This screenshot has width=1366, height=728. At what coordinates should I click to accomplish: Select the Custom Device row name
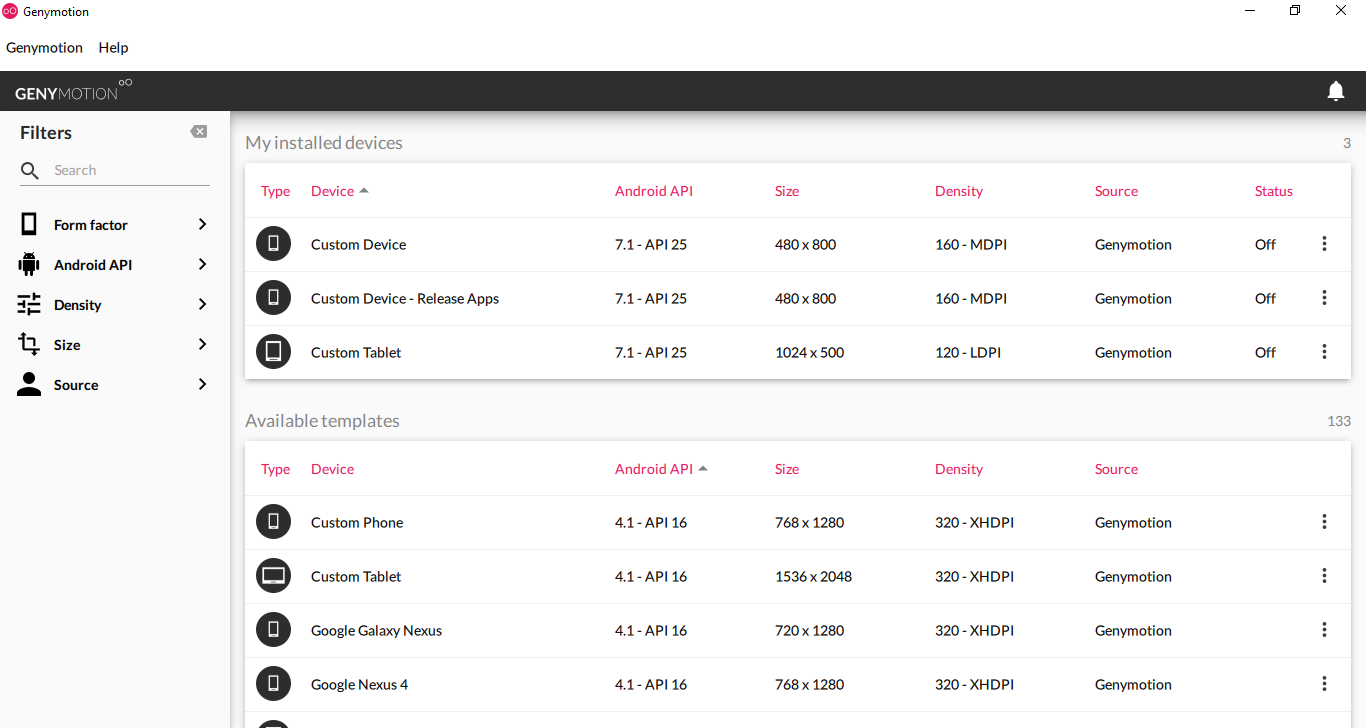point(358,244)
